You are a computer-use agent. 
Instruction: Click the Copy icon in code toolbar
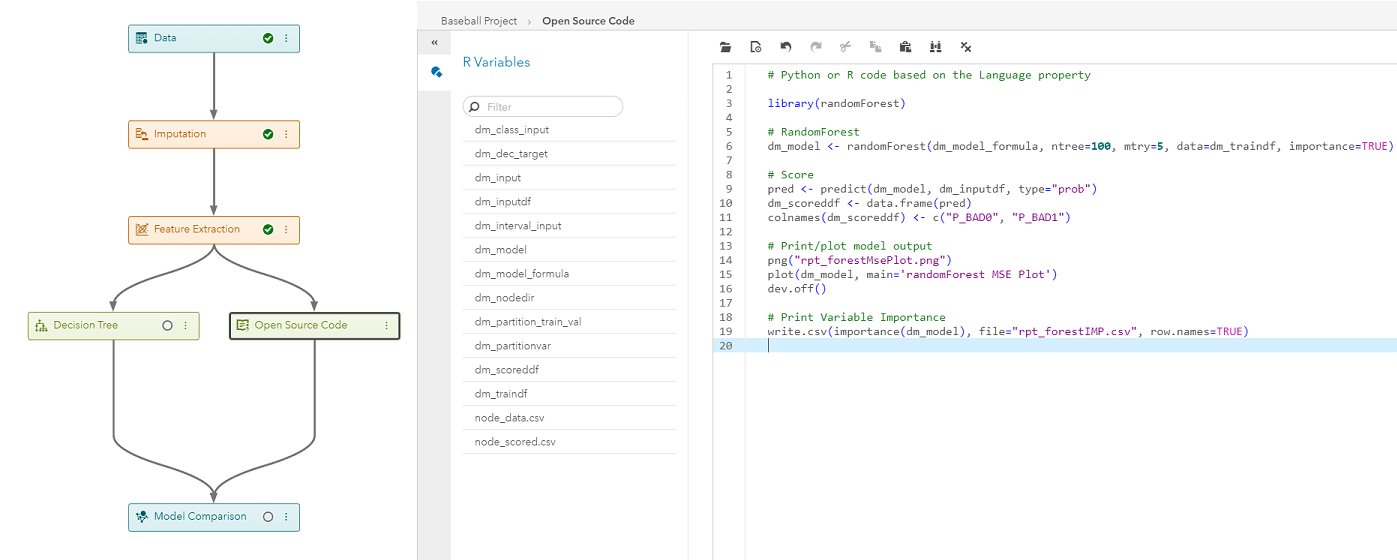point(875,47)
